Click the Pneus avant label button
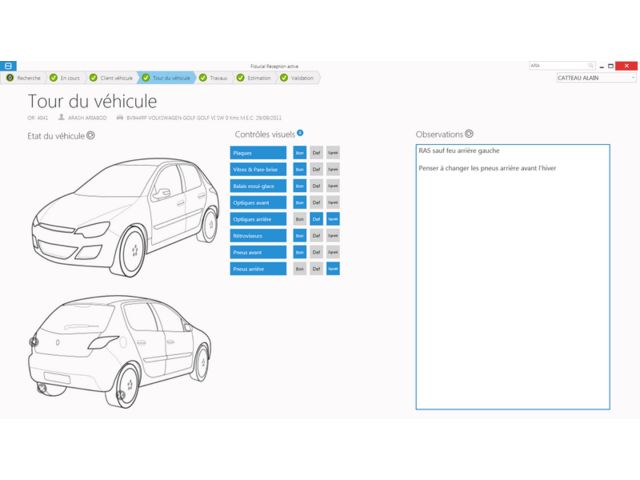This screenshot has width=640, height=480. 258,252
